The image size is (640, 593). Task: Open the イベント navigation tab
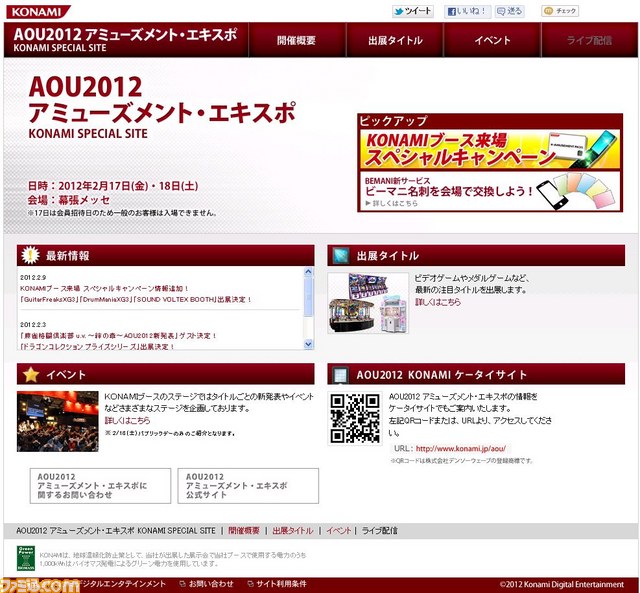coord(492,40)
